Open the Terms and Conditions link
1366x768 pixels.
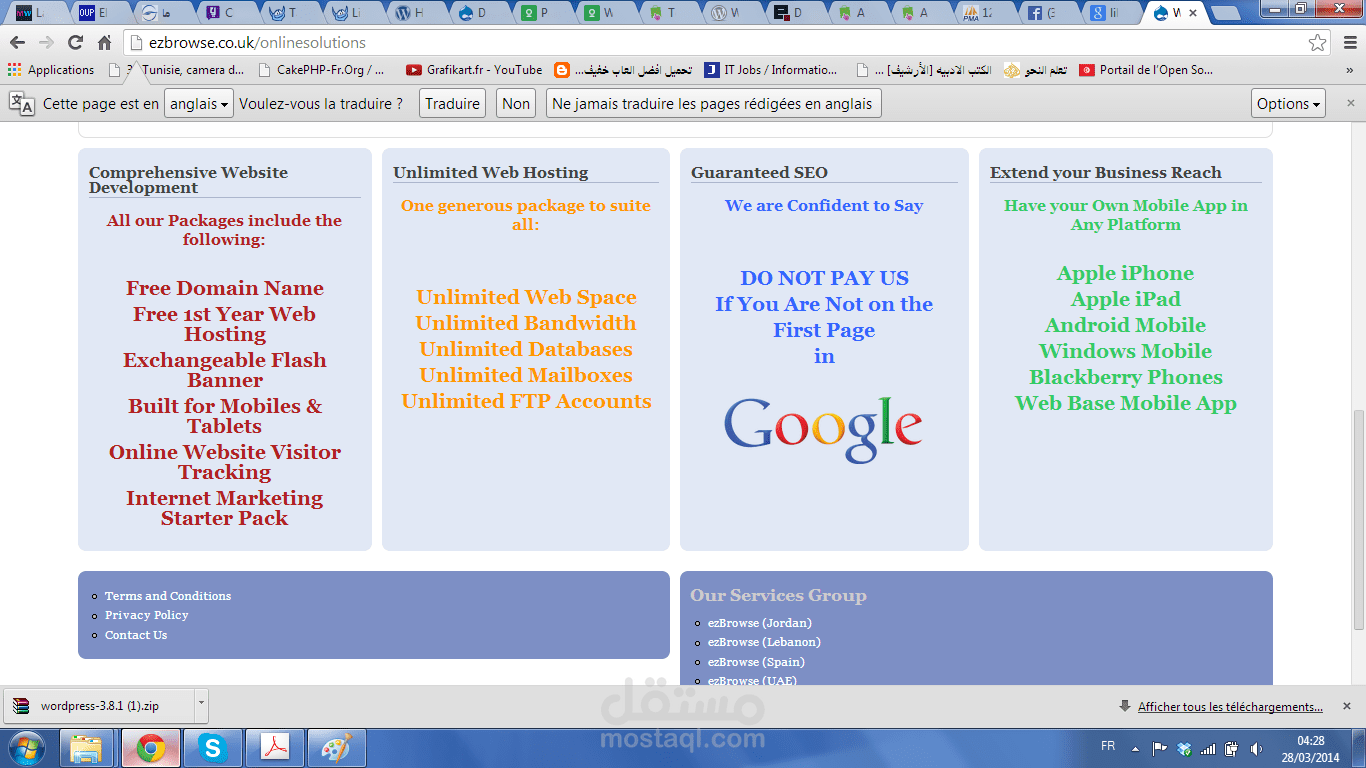tap(168, 596)
